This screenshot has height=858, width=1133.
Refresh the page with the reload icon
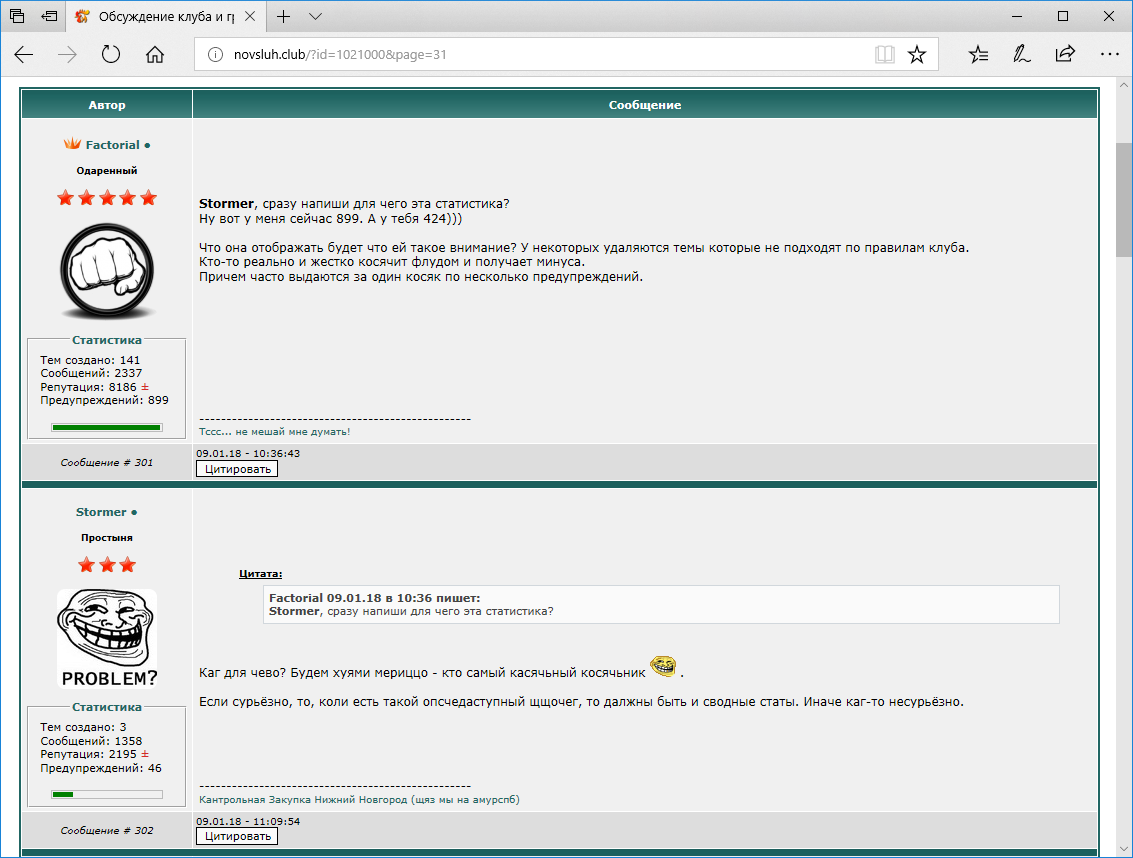(x=111, y=54)
